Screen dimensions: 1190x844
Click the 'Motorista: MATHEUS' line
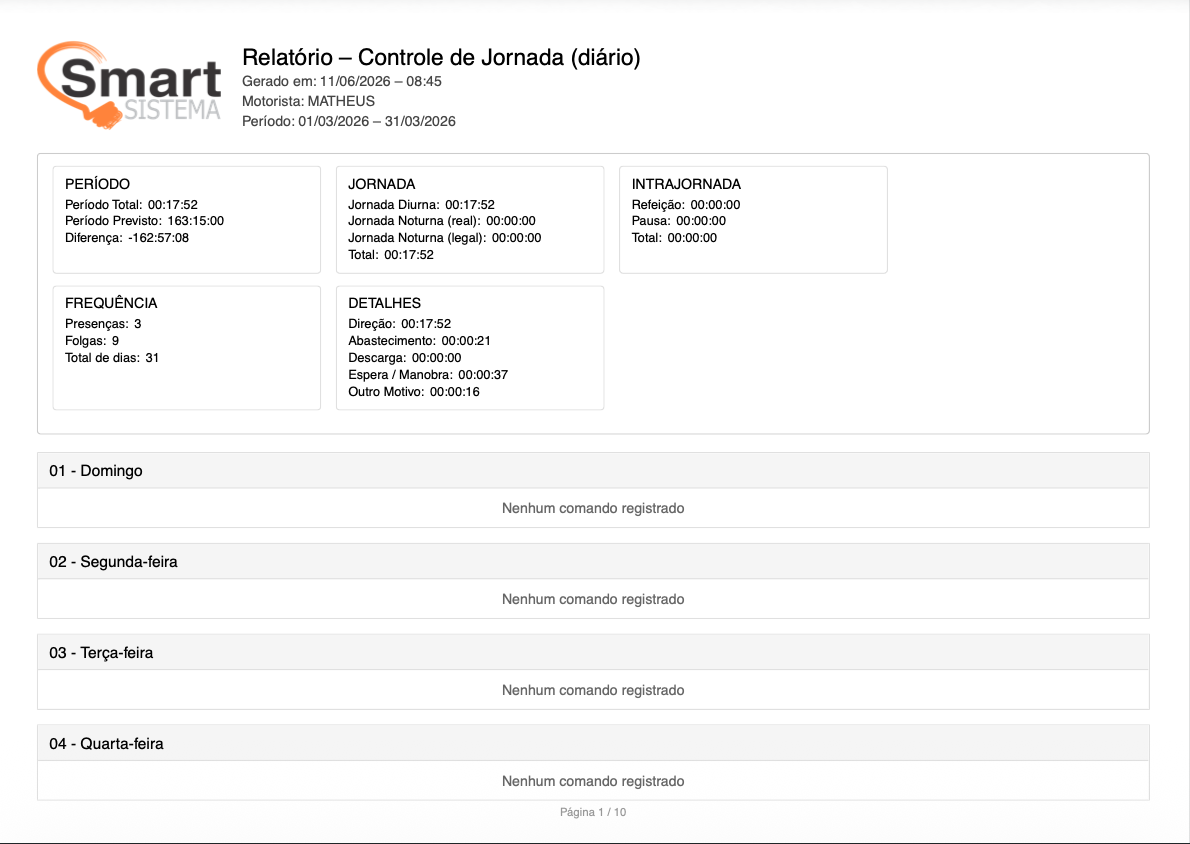(308, 101)
